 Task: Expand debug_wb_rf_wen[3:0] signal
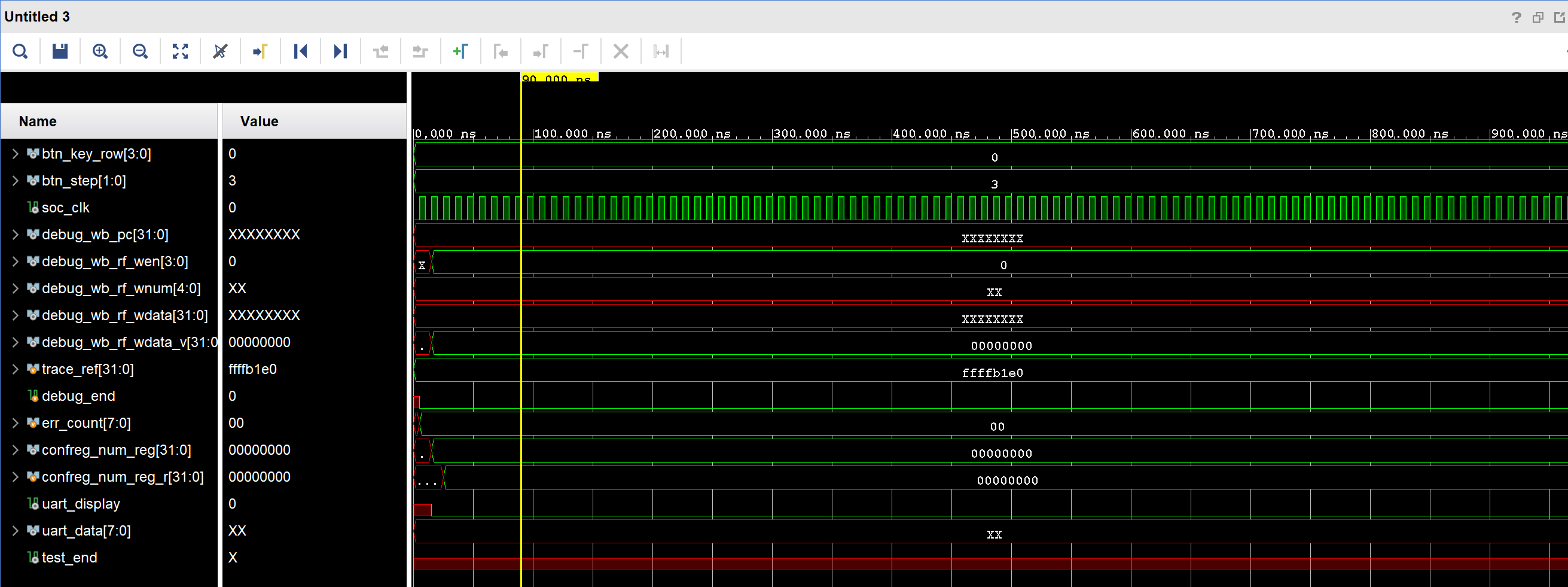(15, 261)
